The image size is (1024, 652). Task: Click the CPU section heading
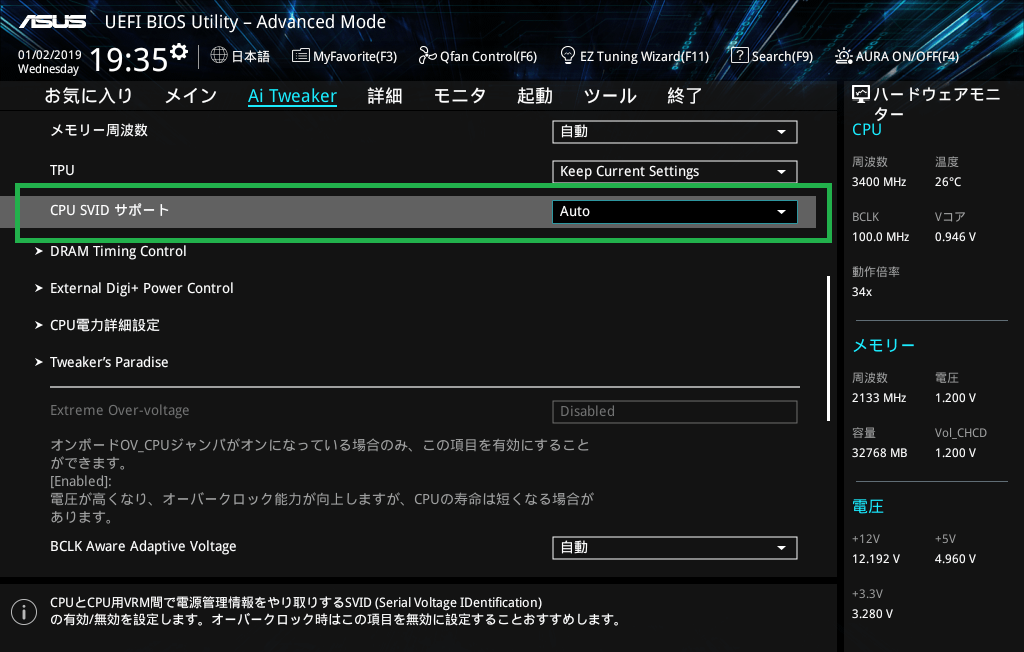tap(867, 129)
